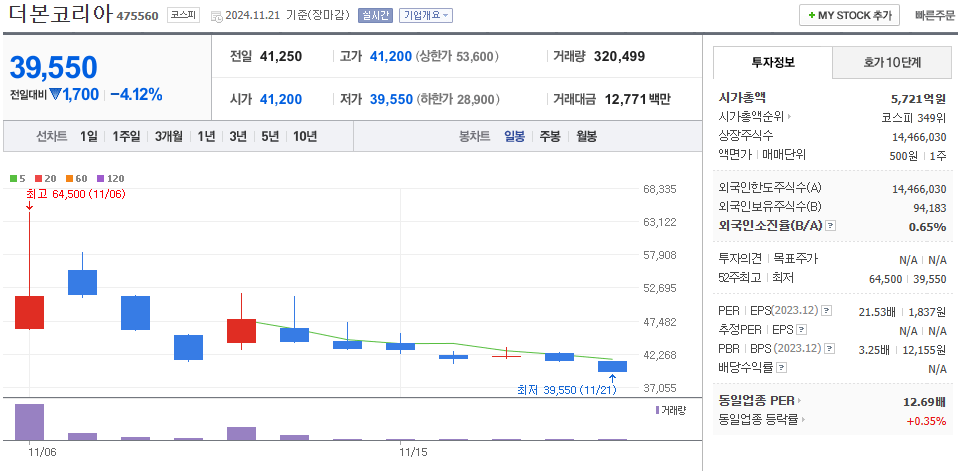Click the 상장주식수 value 14,466,030

click(919, 137)
